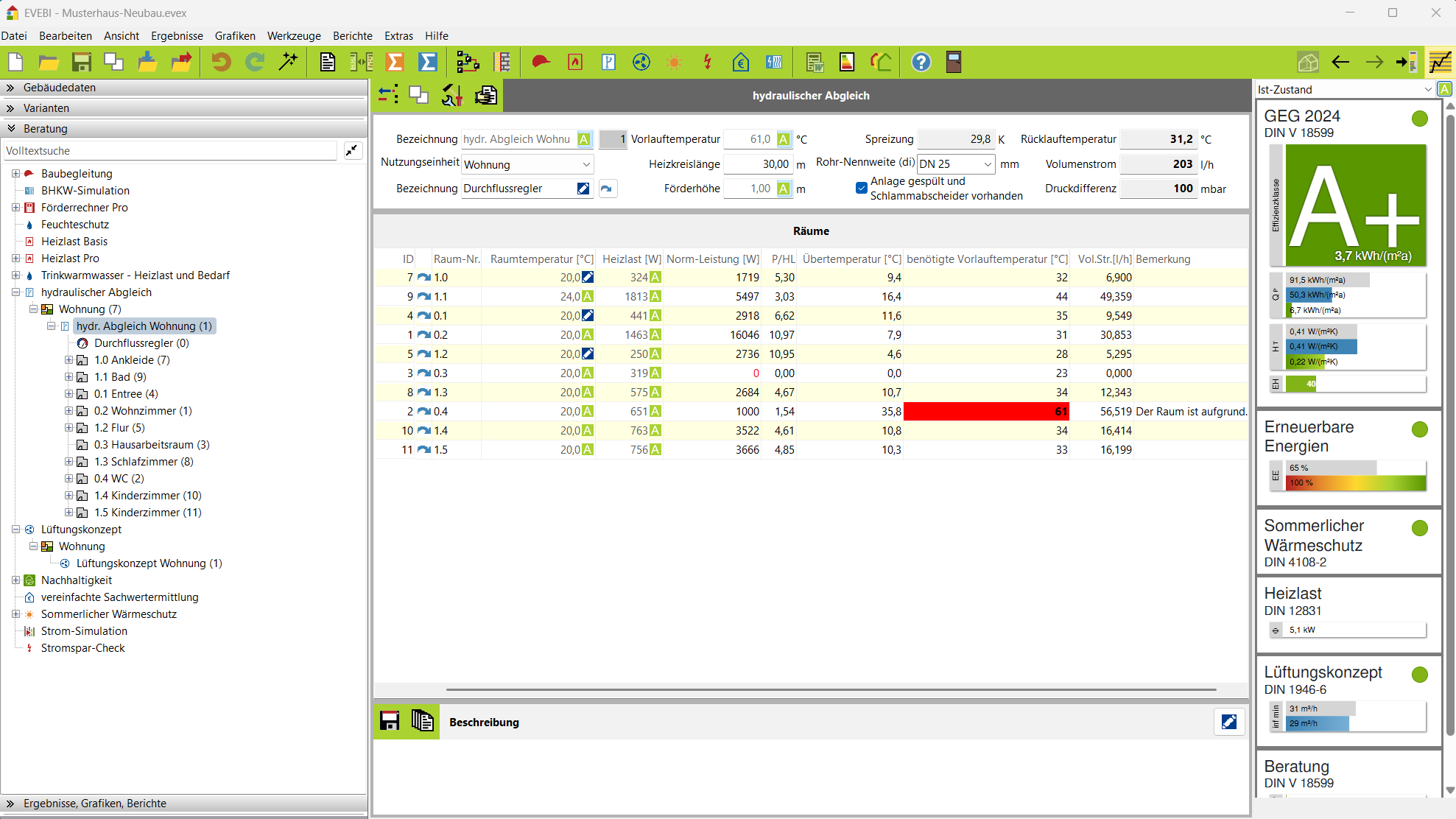Expand the Gebäudedaten panel section
Image resolution: width=1456 pixels, height=819 pixels.
coord(59,88)
